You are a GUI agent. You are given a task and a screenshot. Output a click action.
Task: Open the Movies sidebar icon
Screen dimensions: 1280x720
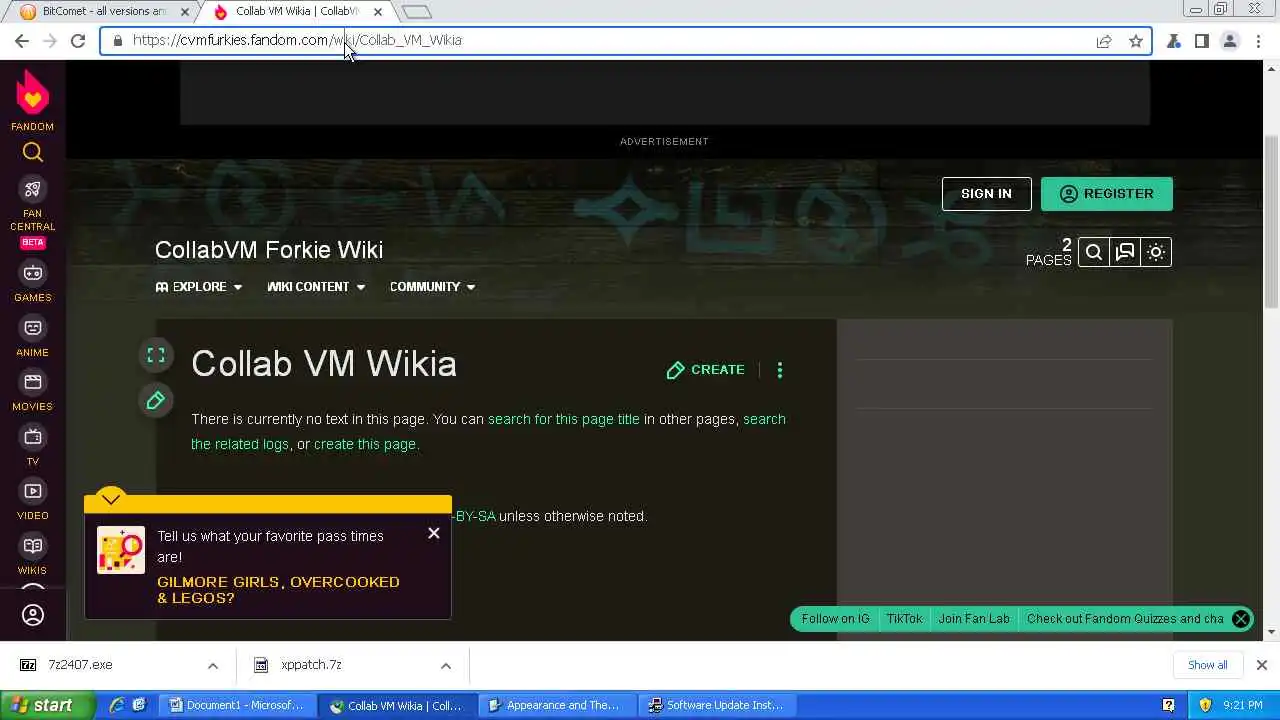(x=33, y=382)
